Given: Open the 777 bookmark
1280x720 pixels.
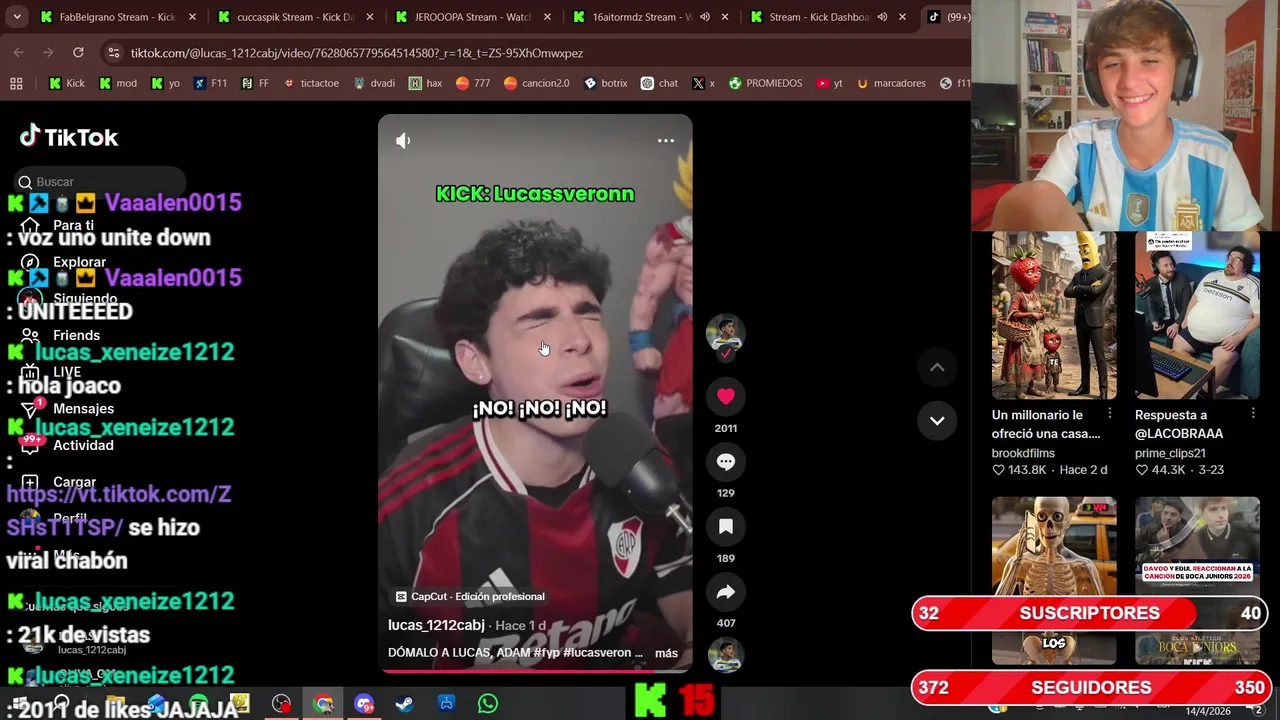Looking at the screenshot, I should tap(472, 83).
